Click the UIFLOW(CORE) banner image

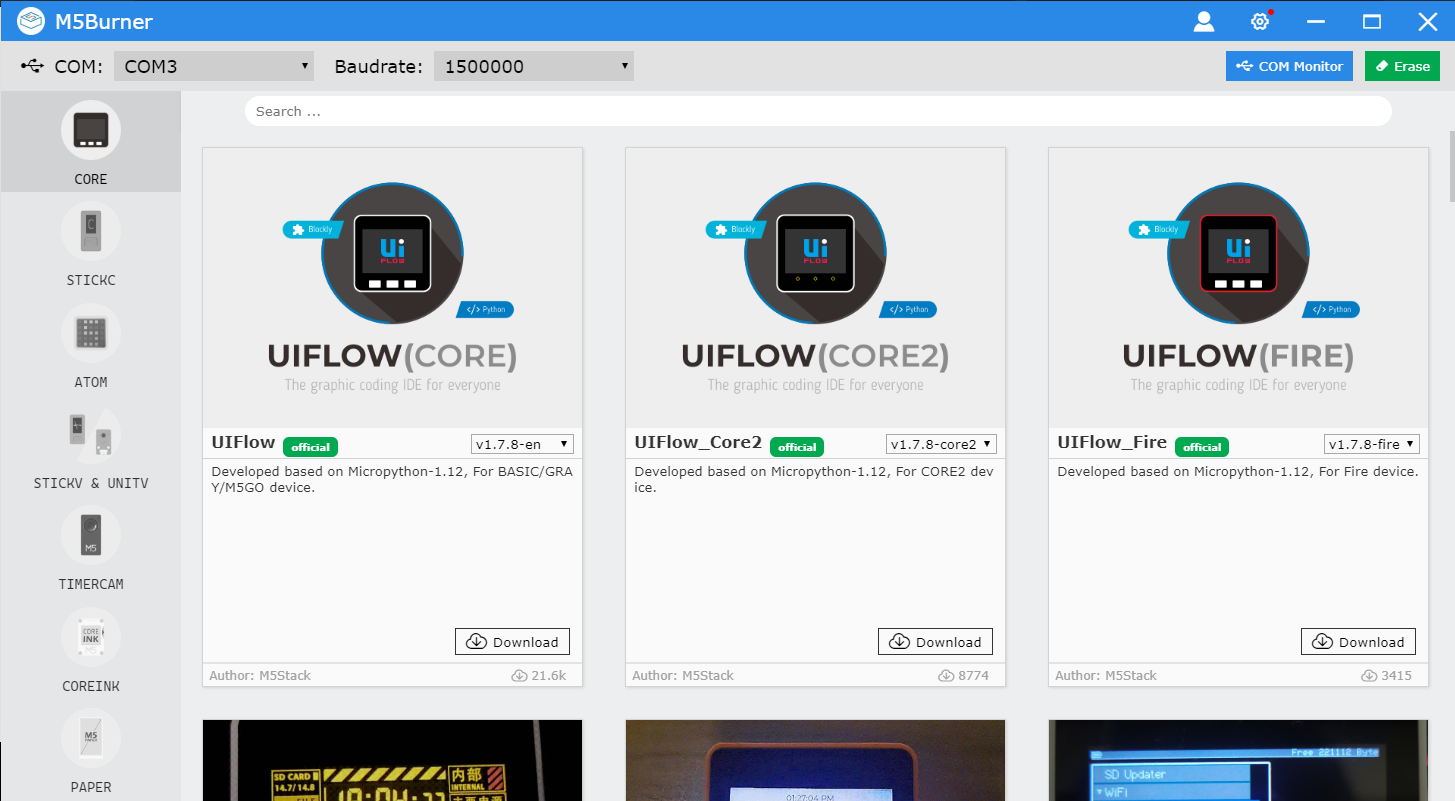tap(392, 288)
